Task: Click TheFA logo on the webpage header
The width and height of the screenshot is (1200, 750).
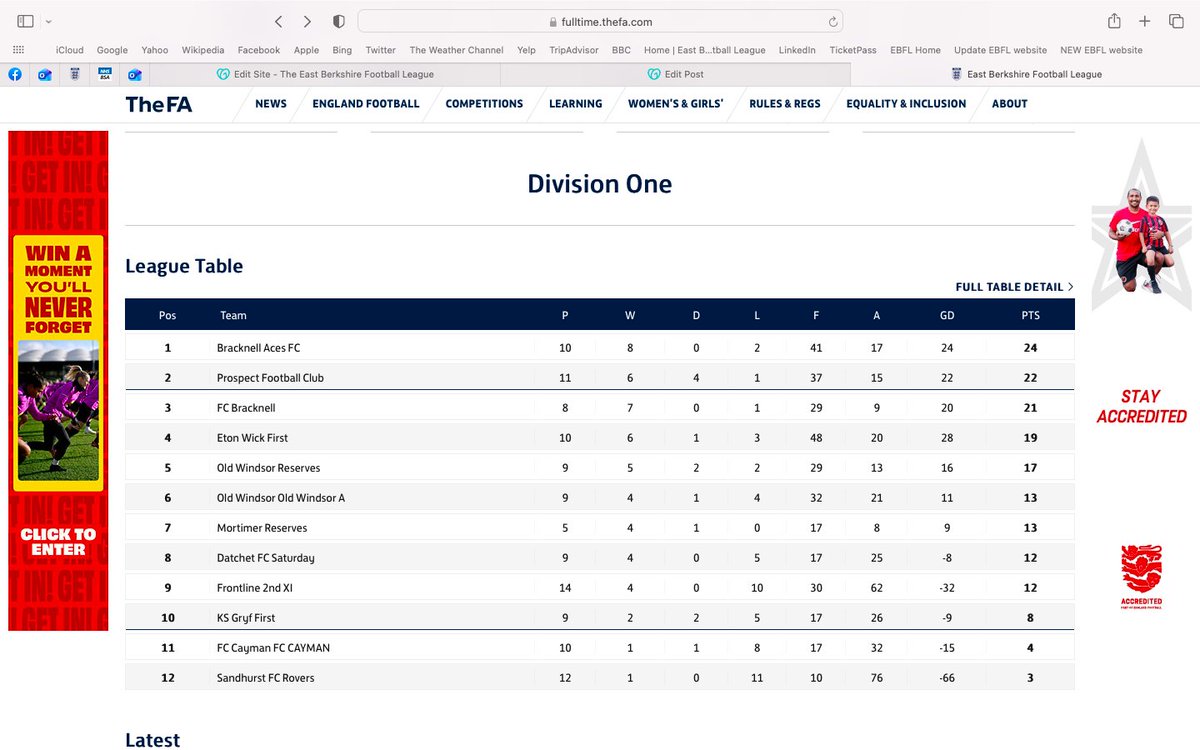Action: pyautogui.click(x=158, y=104)
